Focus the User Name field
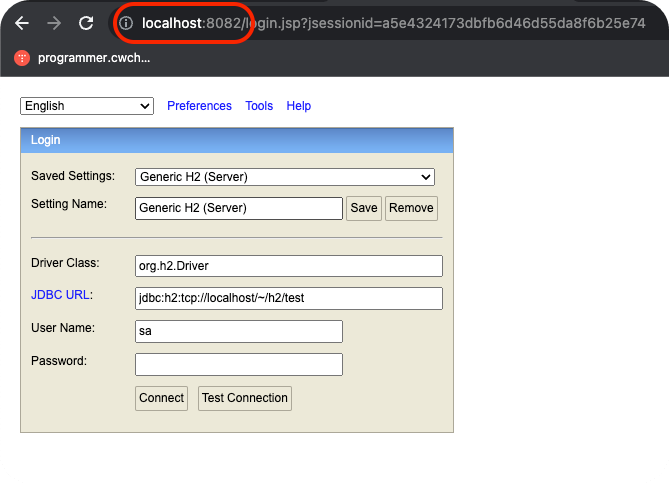This screenshot has height=483, width=669. [x=239, y=331]
